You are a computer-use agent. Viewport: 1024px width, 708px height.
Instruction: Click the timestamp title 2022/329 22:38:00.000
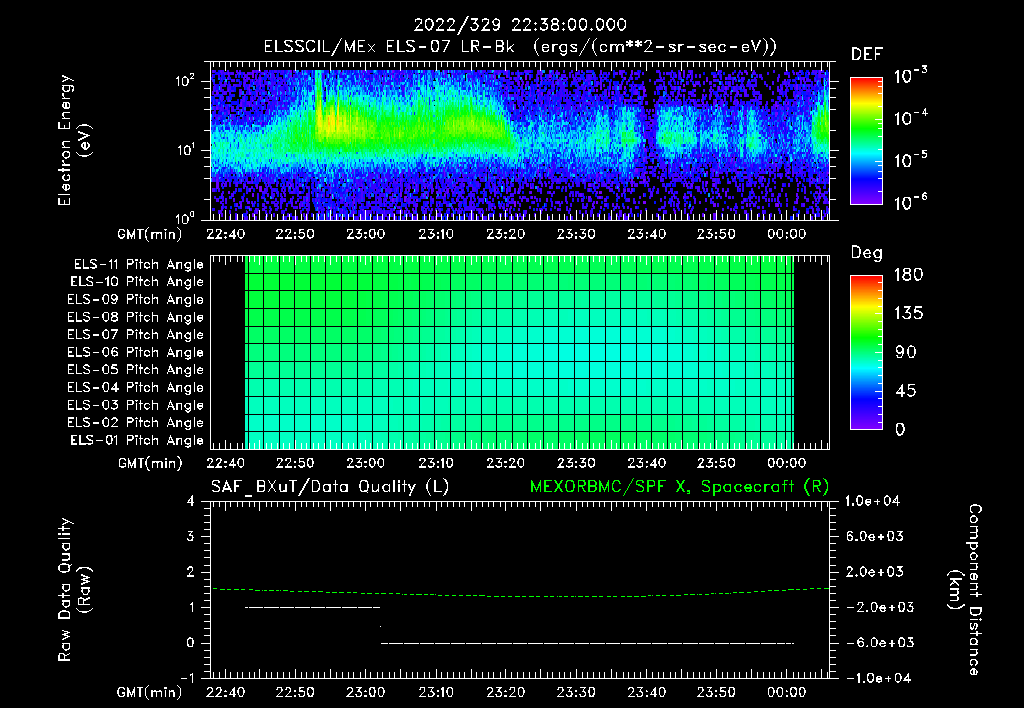pos(520,25)
